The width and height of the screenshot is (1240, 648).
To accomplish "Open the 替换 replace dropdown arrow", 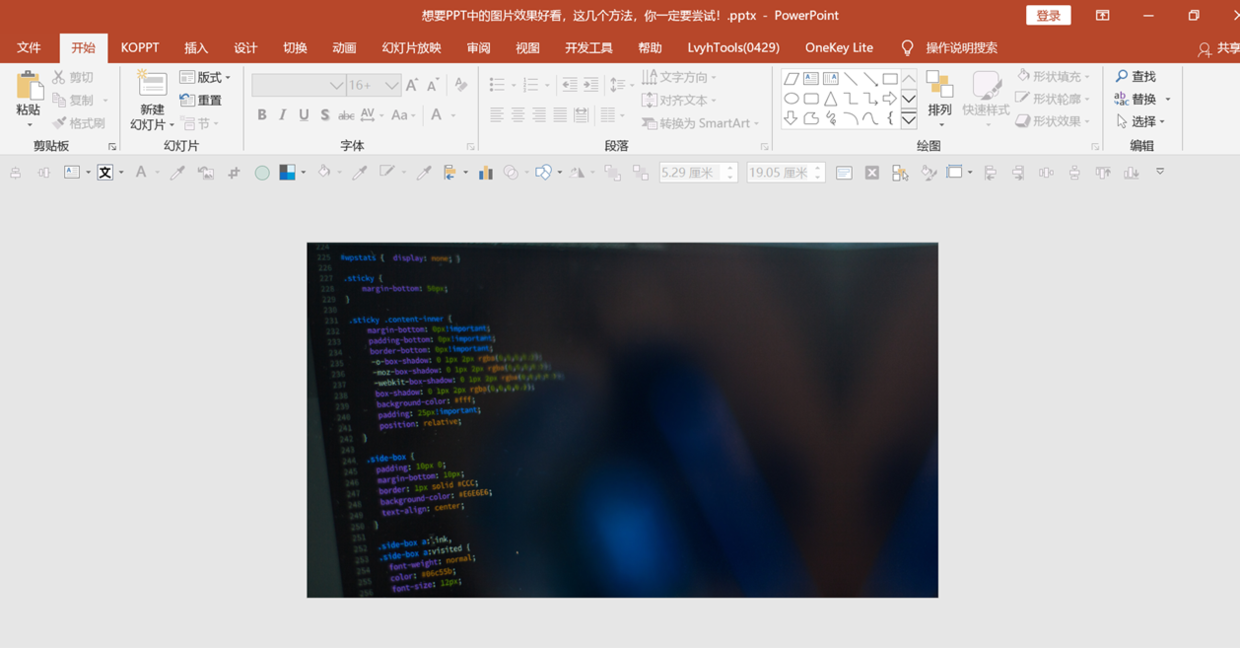I will pyautogui.click(x=1168, y=99).
